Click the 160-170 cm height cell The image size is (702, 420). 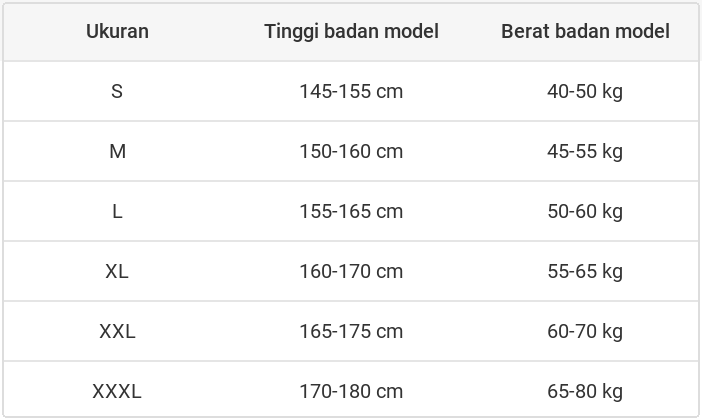click(351, 271)
